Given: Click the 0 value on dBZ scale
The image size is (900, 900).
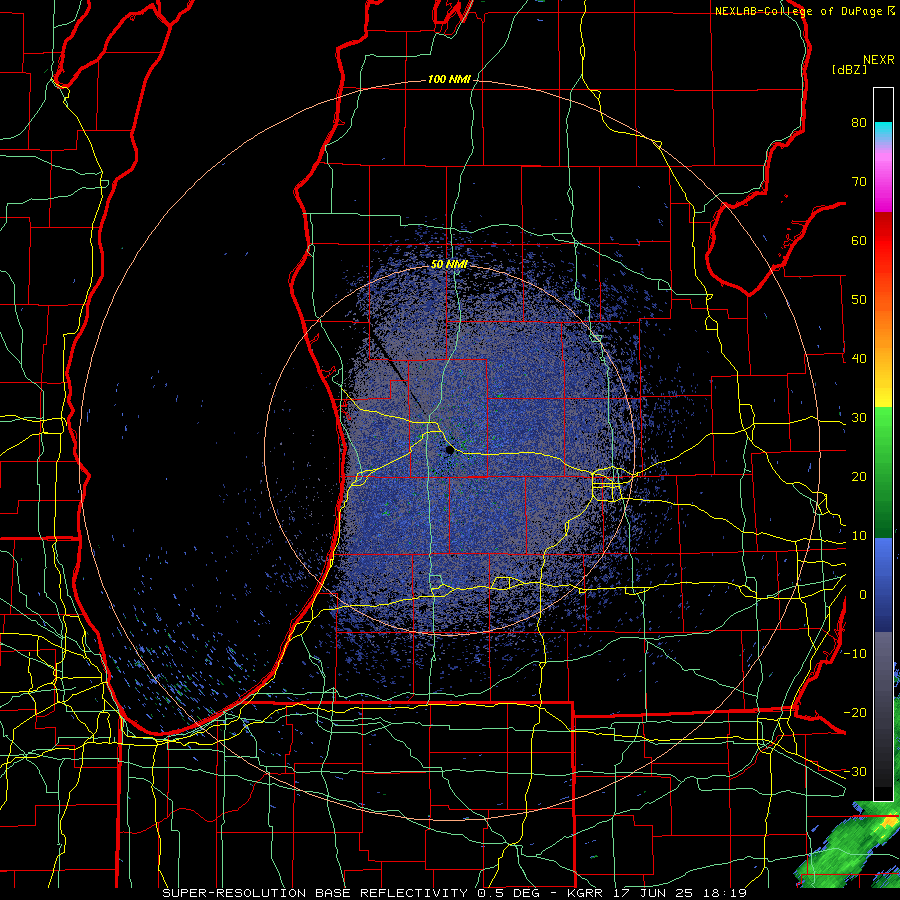Looking at the screenshot, I should (x=863, y=595).
